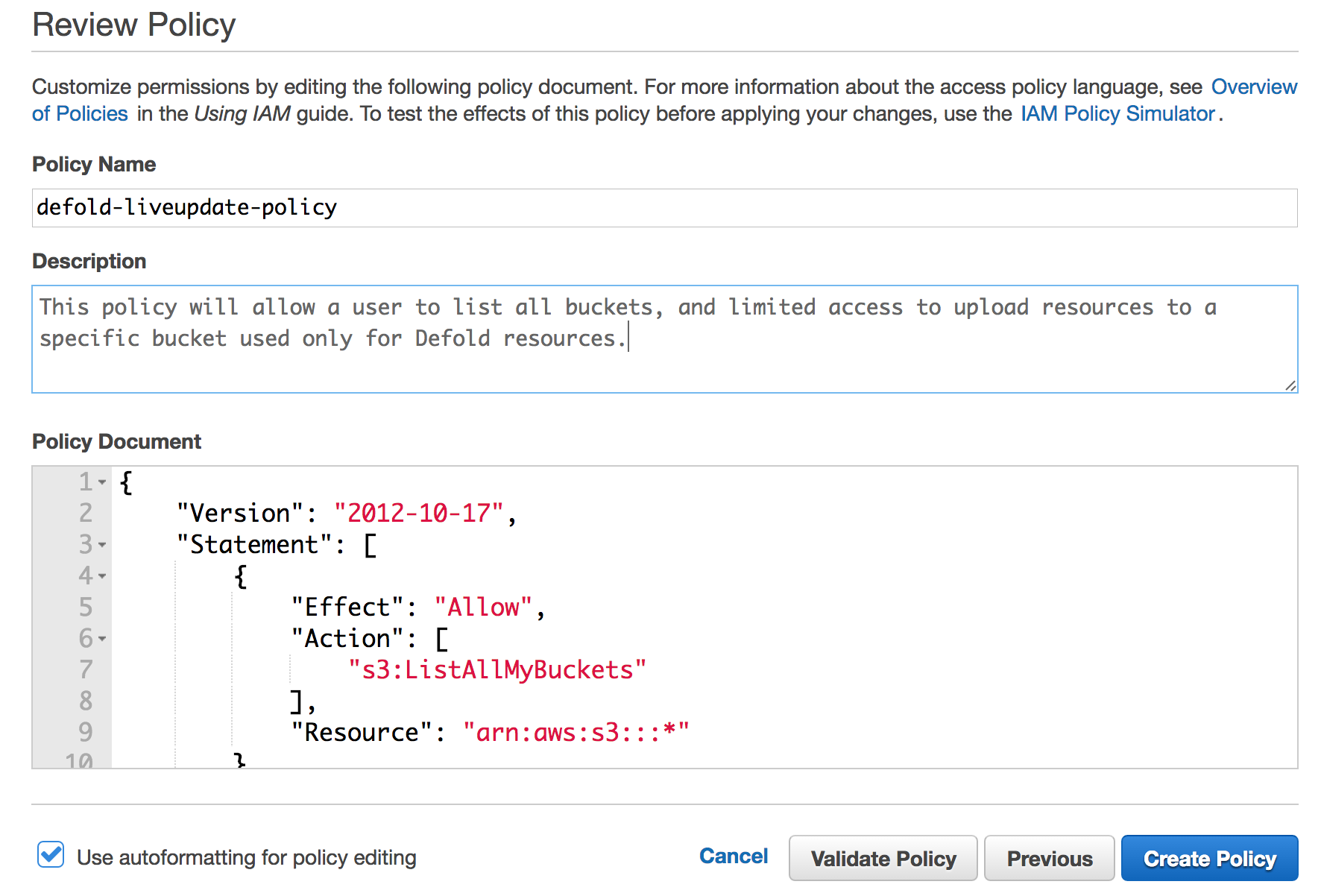Click the Allow effect value
1321x896 pixels.
point(483,607)
